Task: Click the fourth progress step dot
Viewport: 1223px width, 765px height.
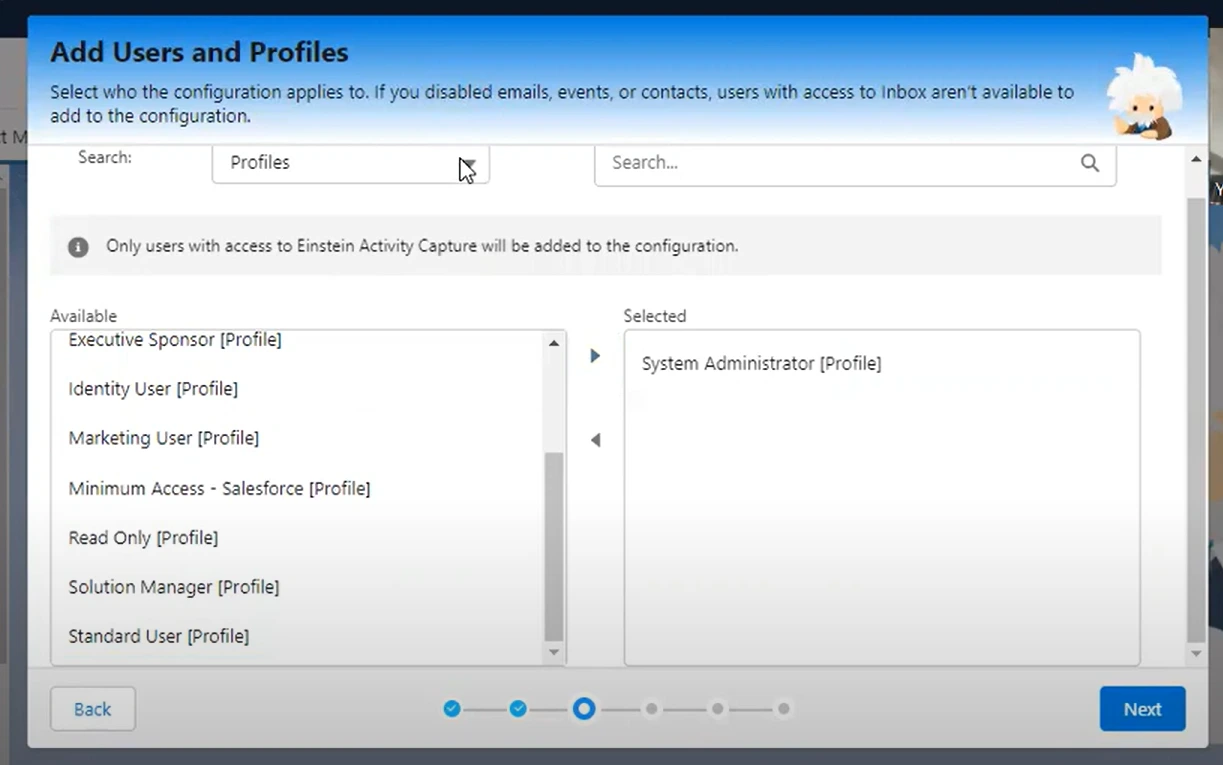Action: [x=651, y=708]
